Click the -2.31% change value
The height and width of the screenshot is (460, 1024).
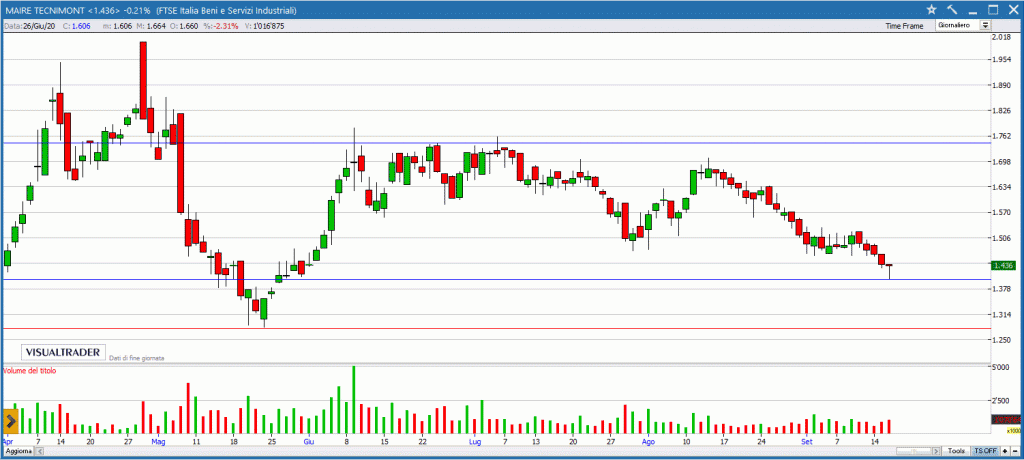pos(219,26)
